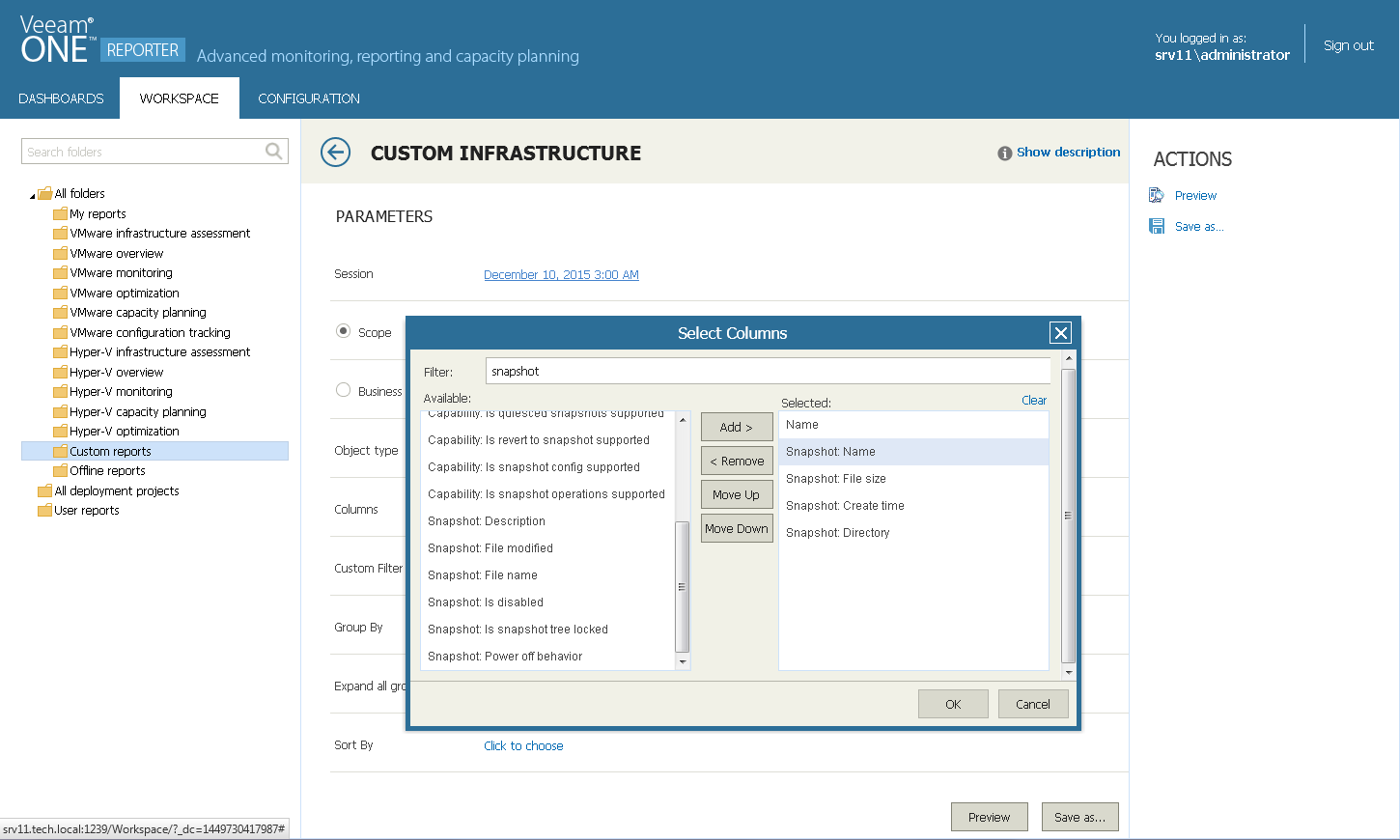Click inside the Filter text field
This screenshot has height=840, width=1400.
[x=768, y=370]
